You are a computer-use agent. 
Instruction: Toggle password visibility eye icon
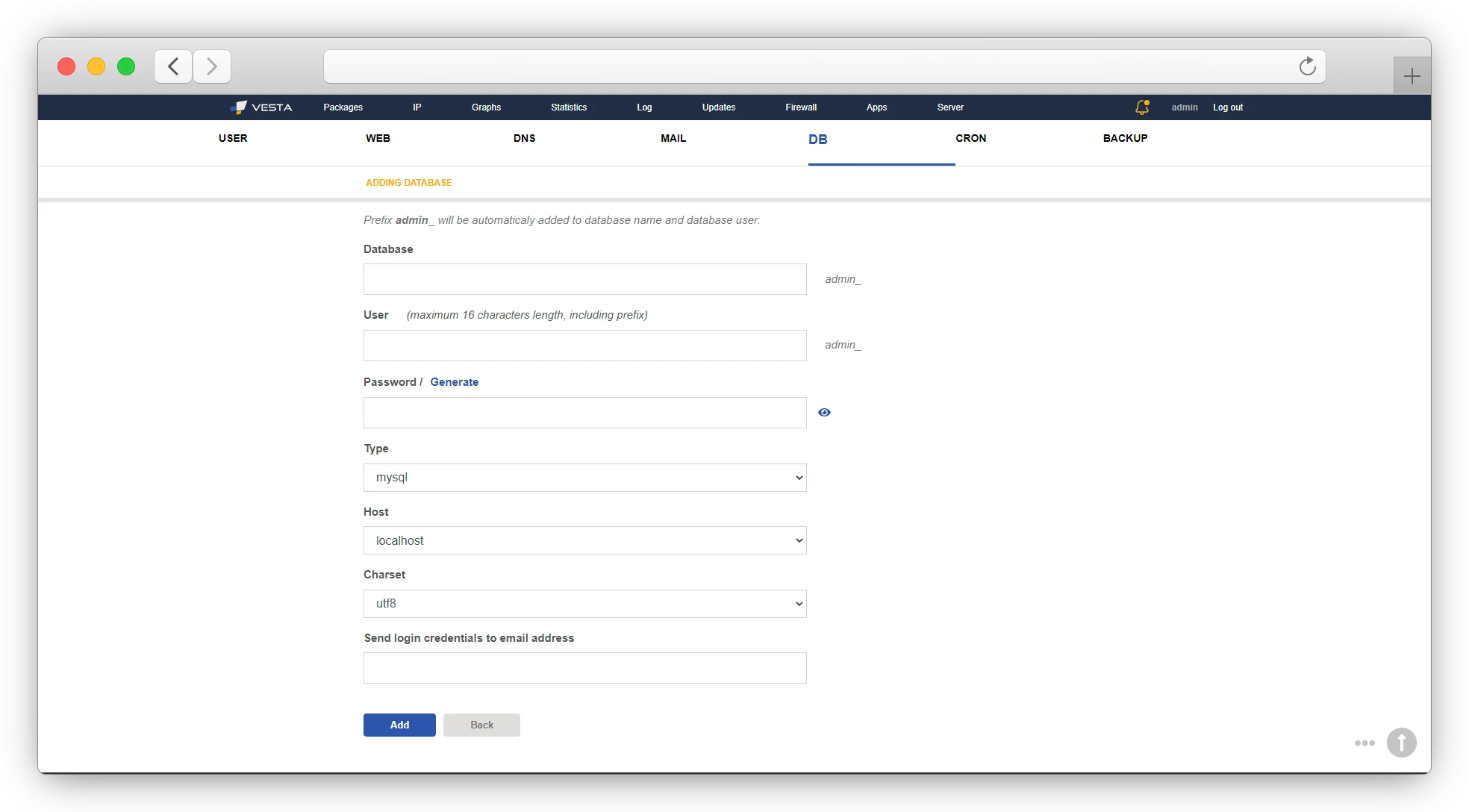pyautogui.click(x=824, y=412)
